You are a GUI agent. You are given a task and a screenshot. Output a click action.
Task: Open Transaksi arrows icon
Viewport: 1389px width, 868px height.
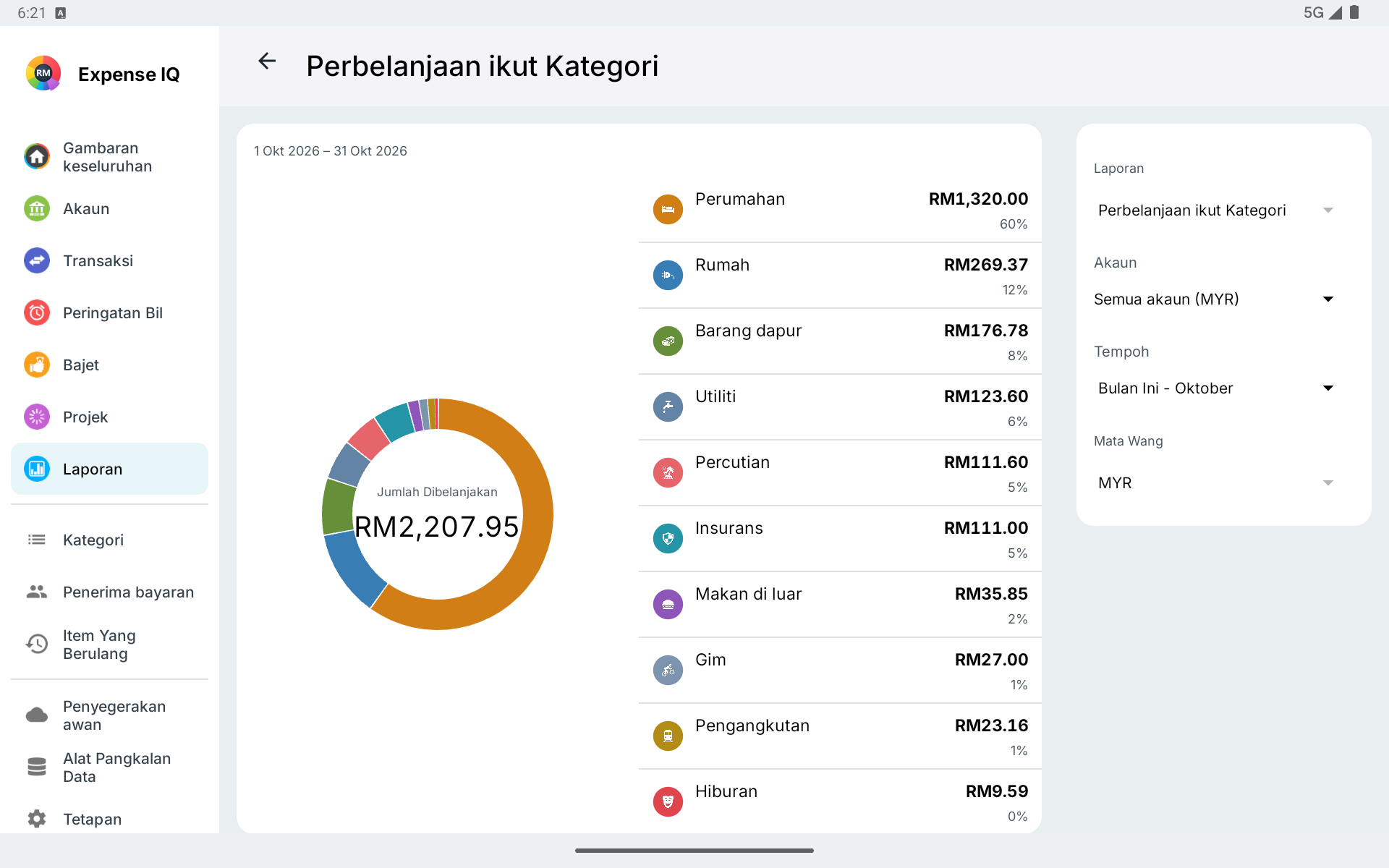coord(37,261)
